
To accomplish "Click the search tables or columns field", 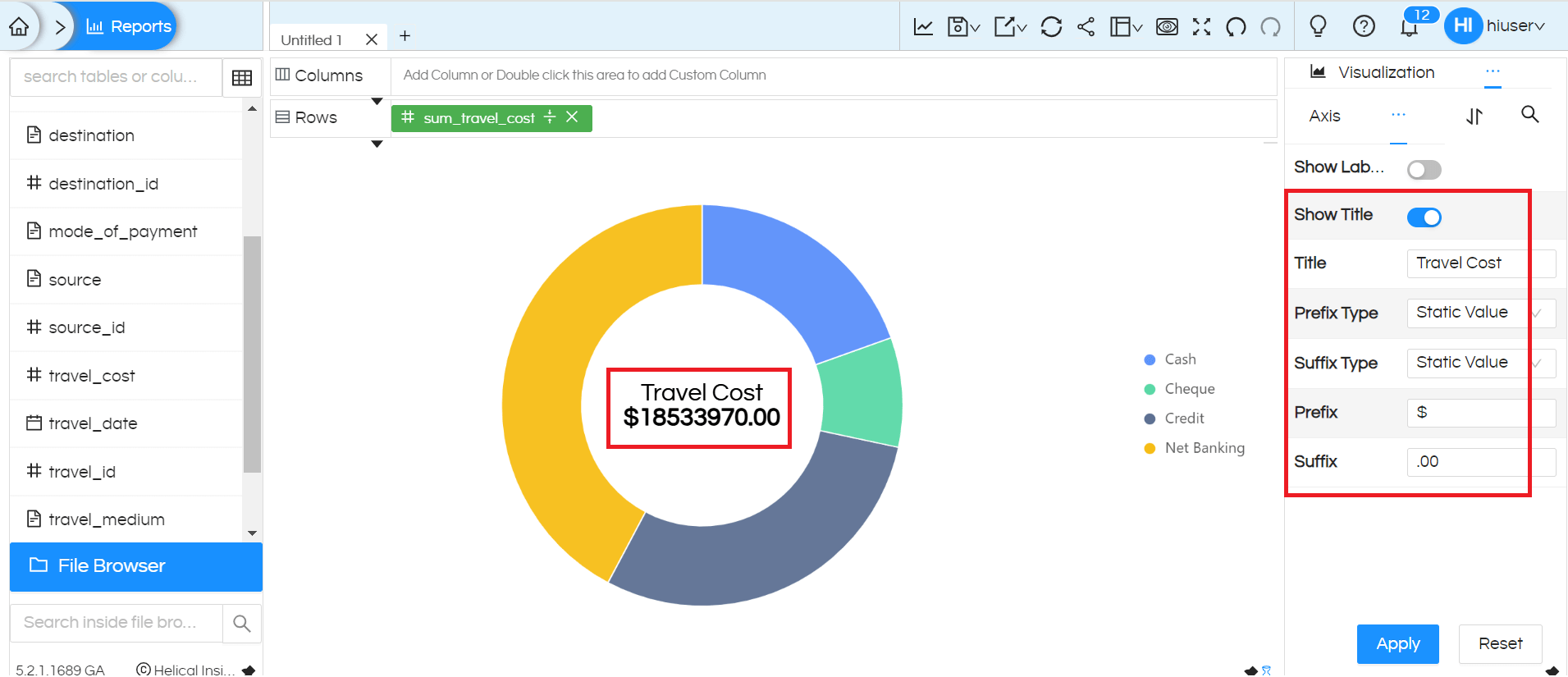I will coord(116,76).
